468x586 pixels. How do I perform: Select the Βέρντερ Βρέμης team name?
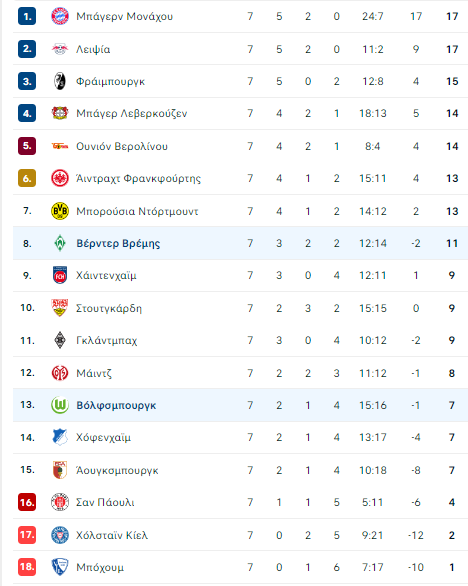click(x=118, y=244)
